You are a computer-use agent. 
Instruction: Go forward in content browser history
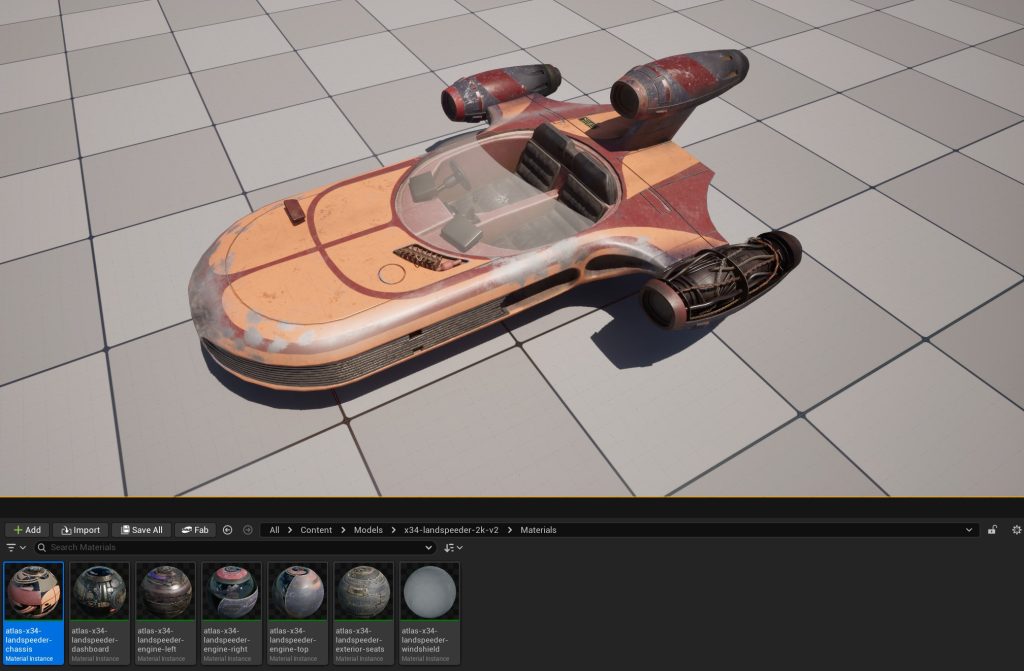coord(248,530)
